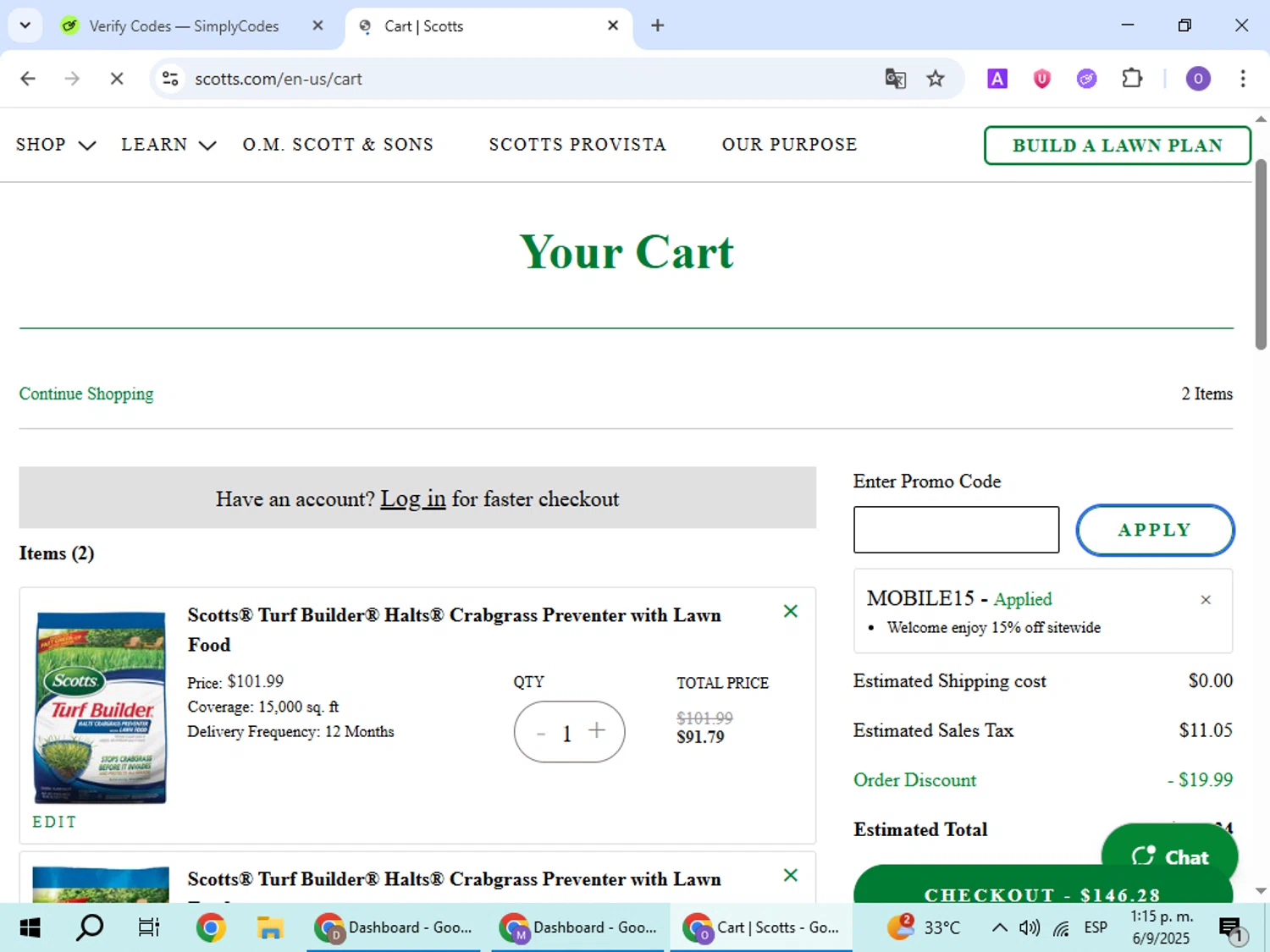
Task: Close the Cart Scotts tab
Action: (613, 25)
